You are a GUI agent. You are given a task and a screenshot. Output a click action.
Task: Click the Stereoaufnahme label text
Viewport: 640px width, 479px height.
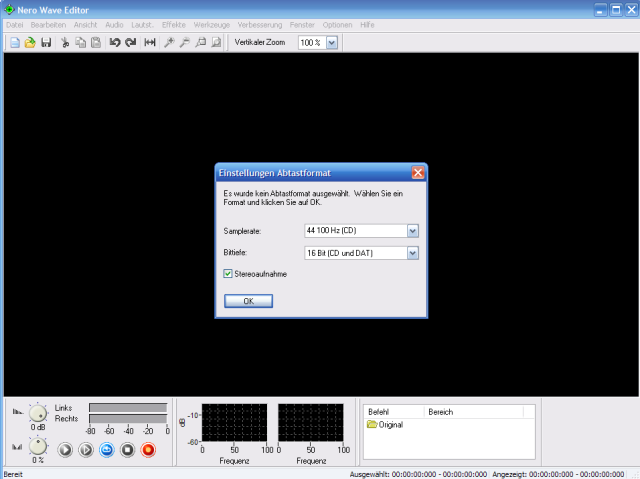point(260,274)
